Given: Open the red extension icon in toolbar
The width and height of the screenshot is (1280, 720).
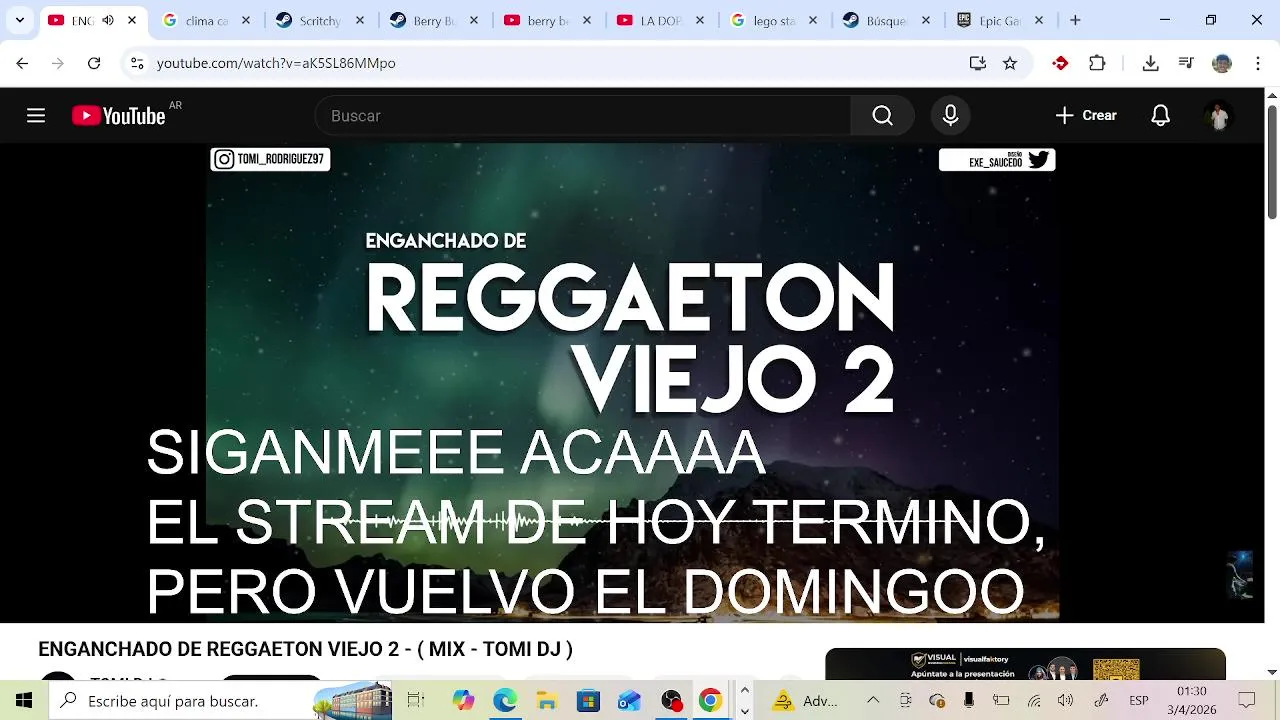Looking at the screenshot, I should point(1060,63).
